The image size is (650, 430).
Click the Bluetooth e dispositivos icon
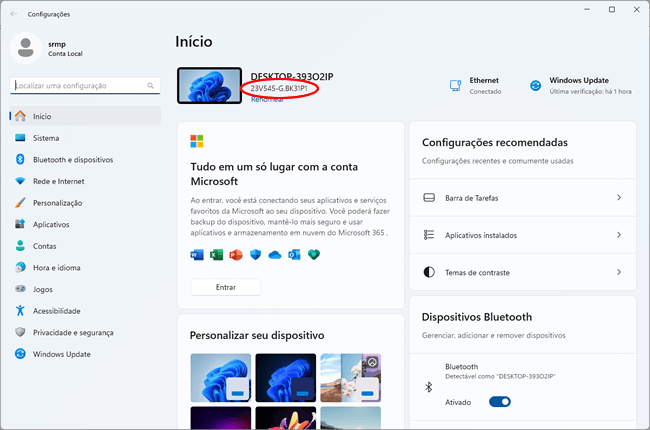[20, 159]
